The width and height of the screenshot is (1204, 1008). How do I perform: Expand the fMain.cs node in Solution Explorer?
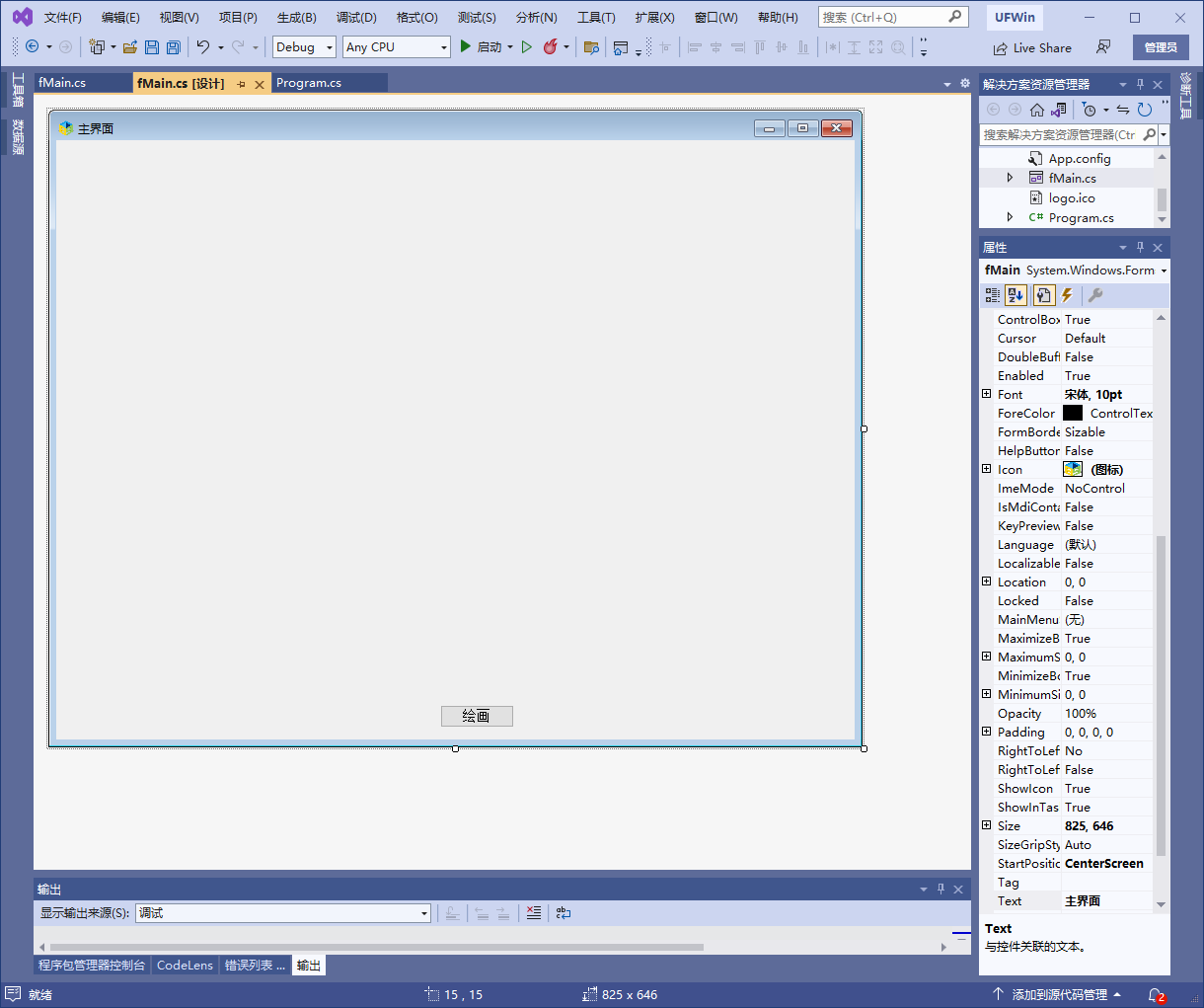point(1010,178)
